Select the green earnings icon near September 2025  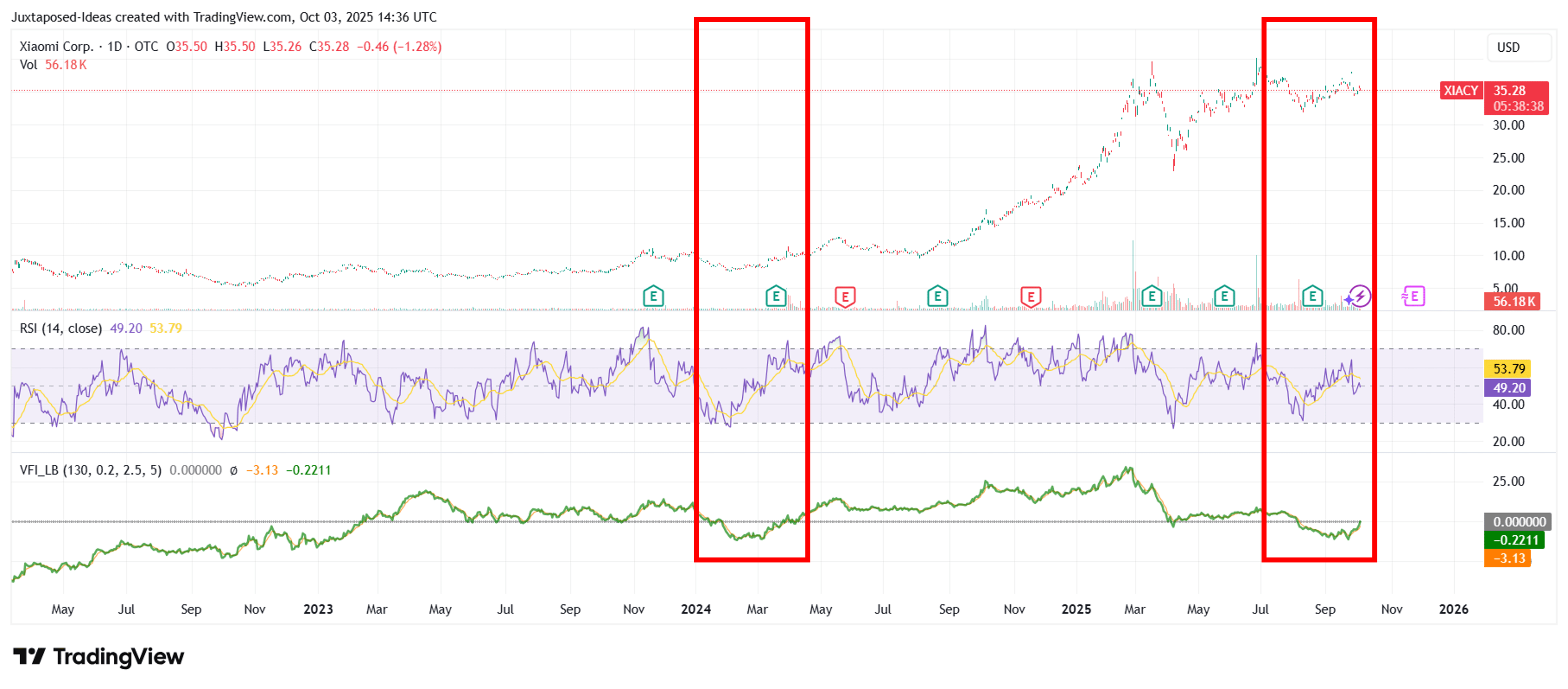[x=1313, y=297]
